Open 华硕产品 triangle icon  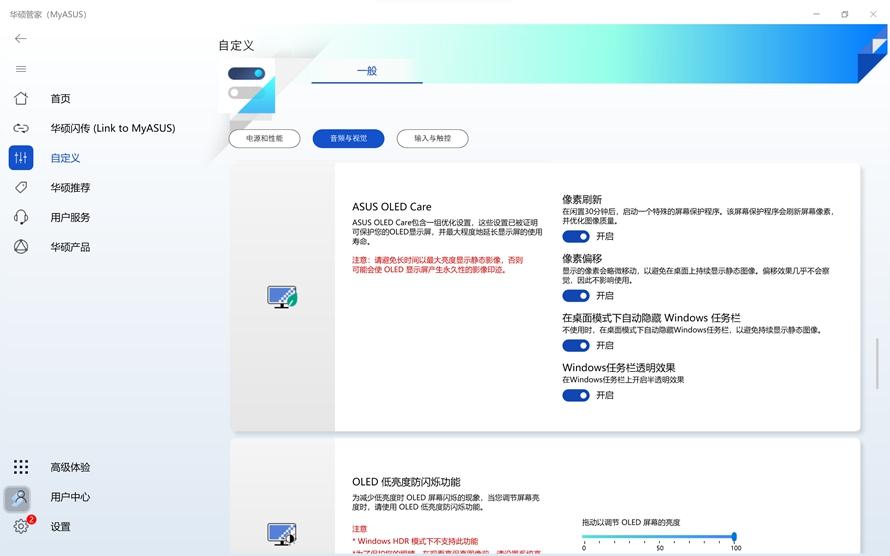pyautogui.click(x=20, y=247)
